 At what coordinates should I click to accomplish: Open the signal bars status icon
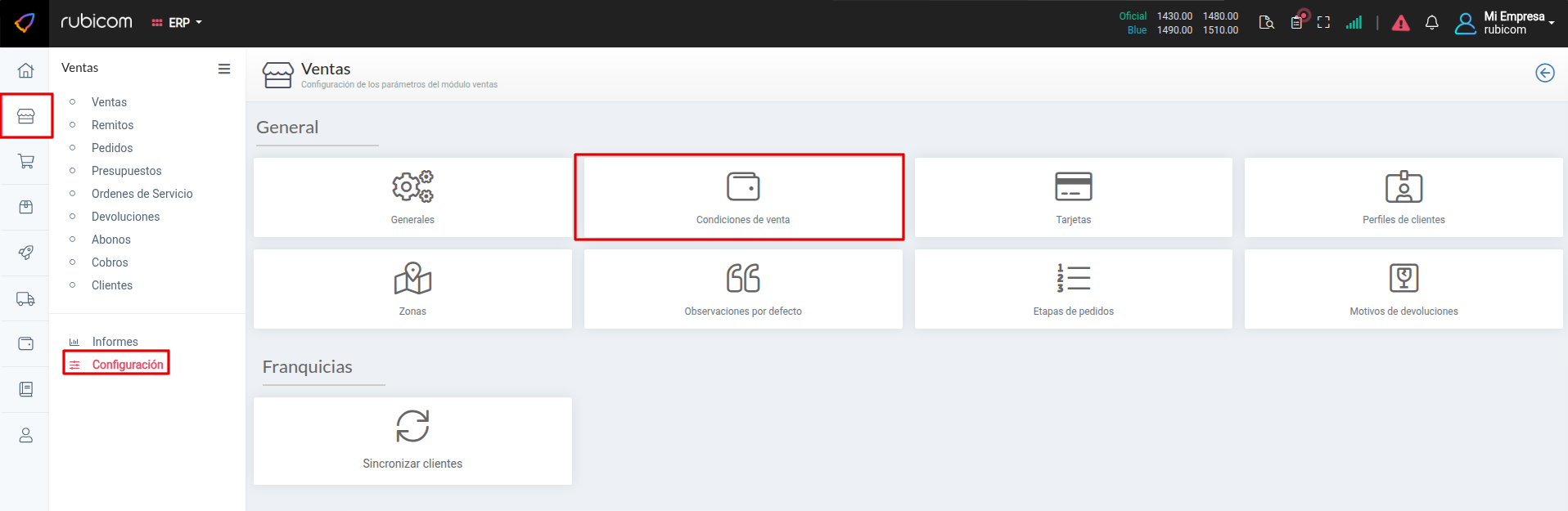(1354, 23)
